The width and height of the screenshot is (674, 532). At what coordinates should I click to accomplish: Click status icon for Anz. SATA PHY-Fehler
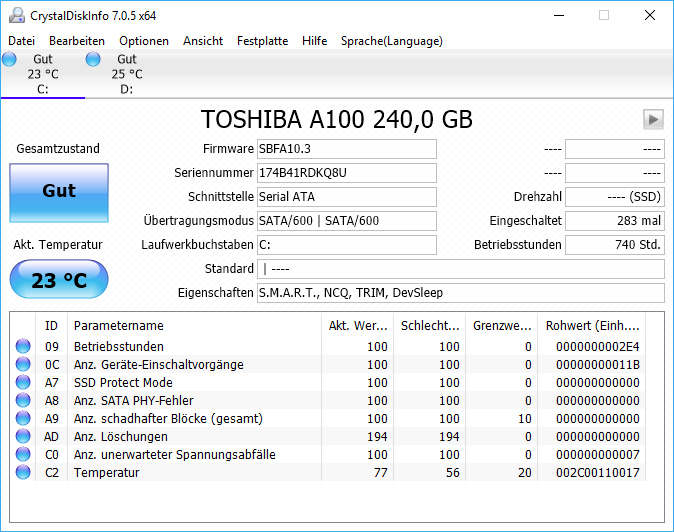click(x=23, y=401)
